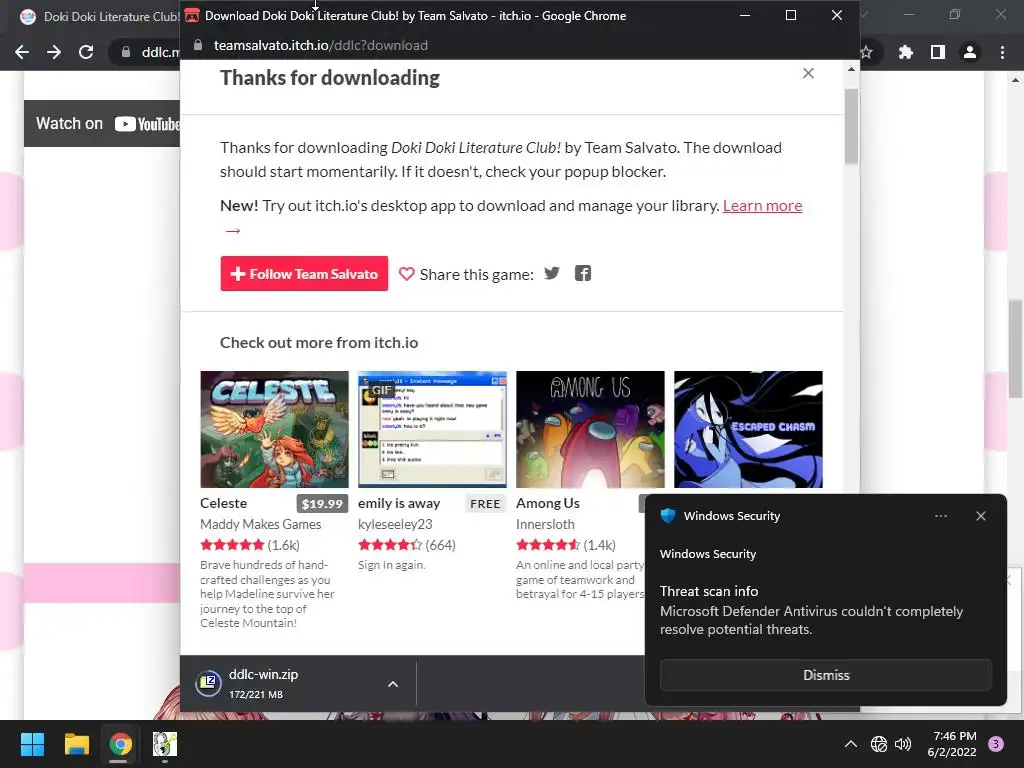
Task: Click back arrow in background Chrome window
Action: [22, 52]
